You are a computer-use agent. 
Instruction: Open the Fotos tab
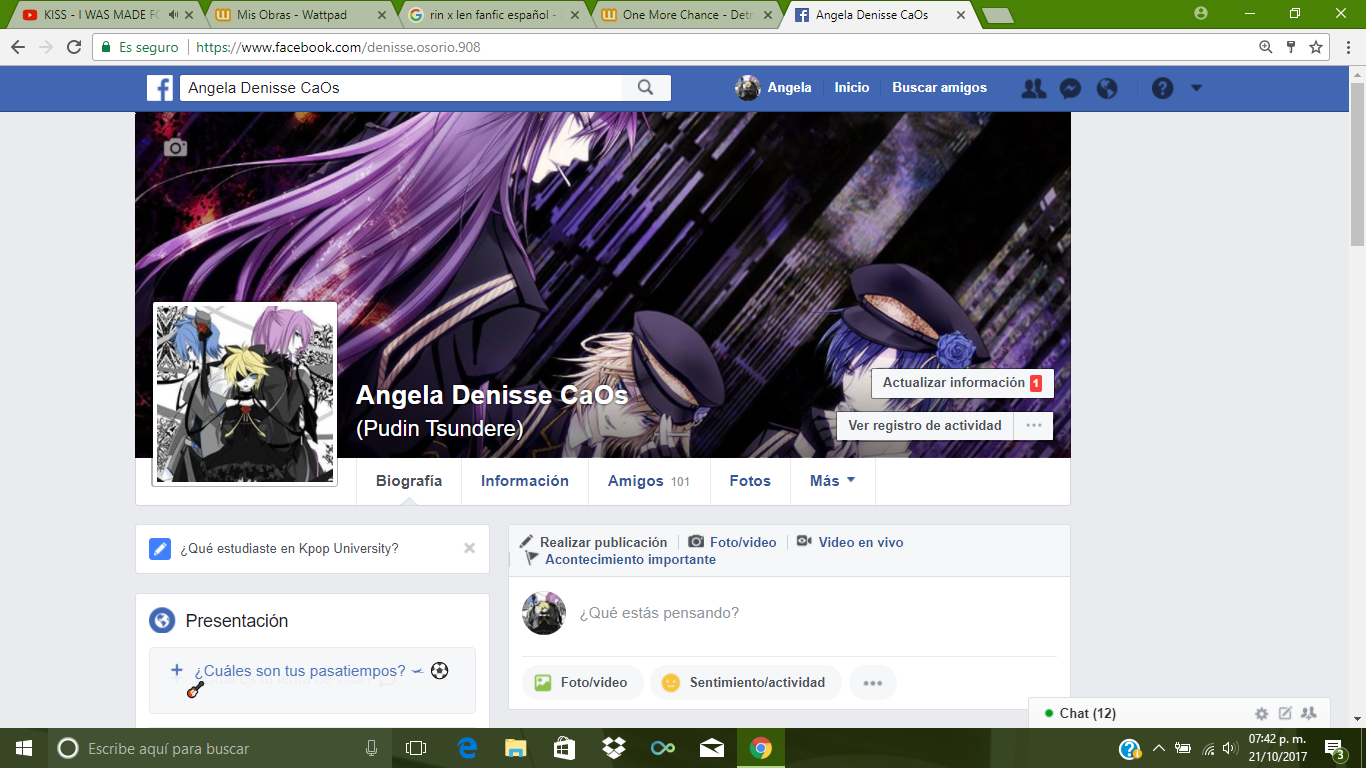coord(750,481)
